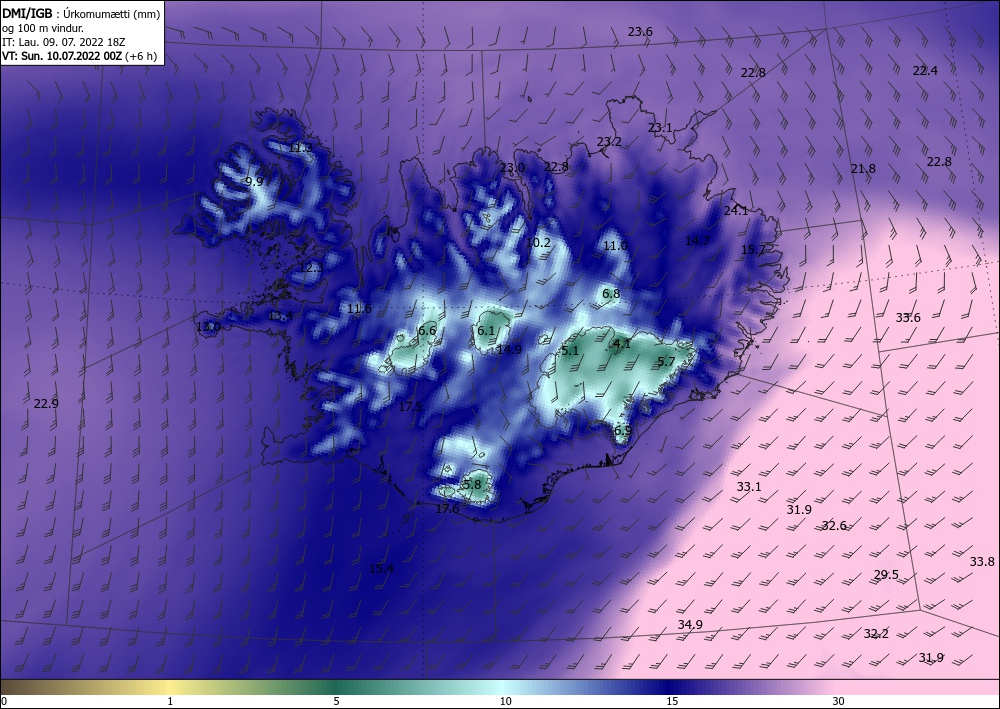Click the colorbar tick label 30
Screen dimensions: 1000x709
pos(838,701)
